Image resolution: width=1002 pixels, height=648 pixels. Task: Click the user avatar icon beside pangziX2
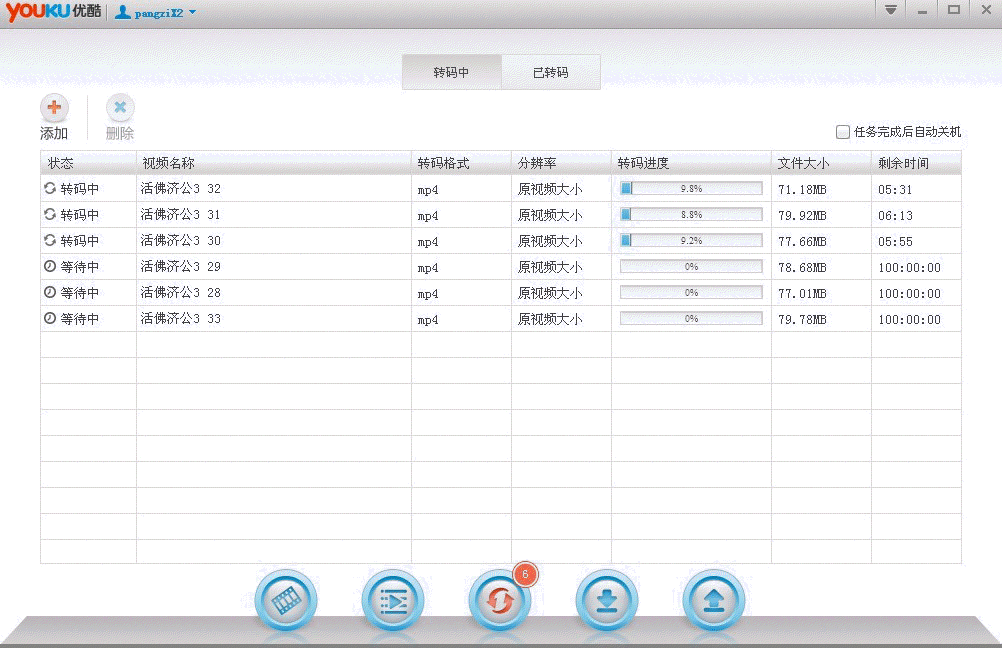(123, 12)
